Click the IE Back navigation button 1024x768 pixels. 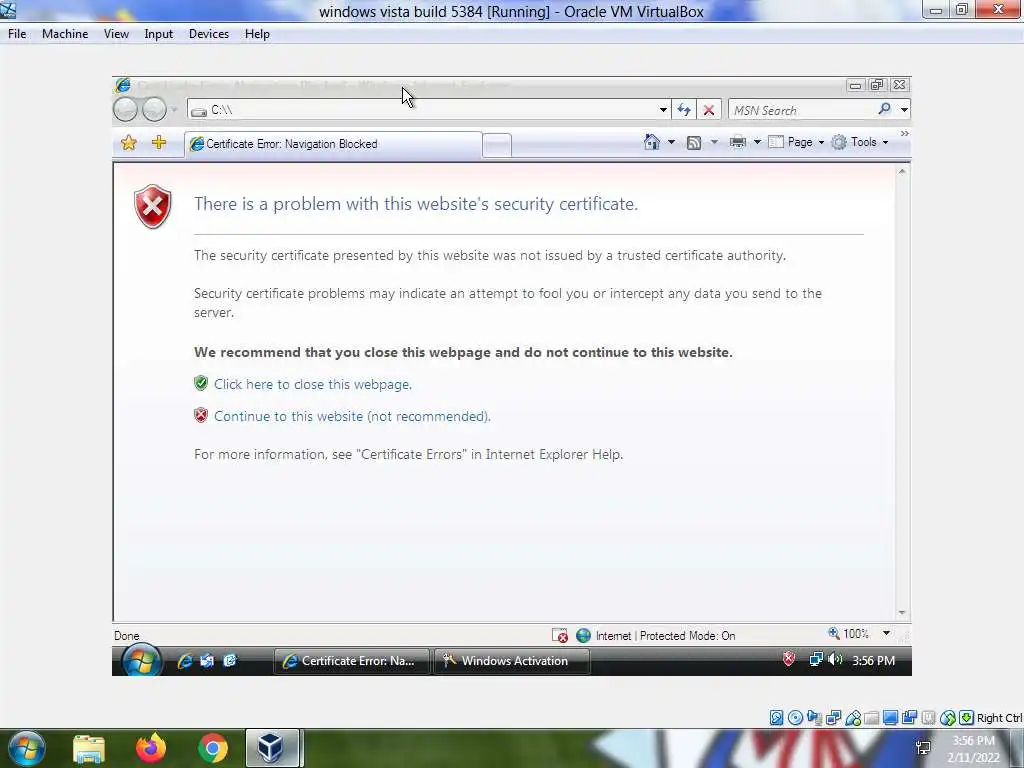(x=125, y=109)
